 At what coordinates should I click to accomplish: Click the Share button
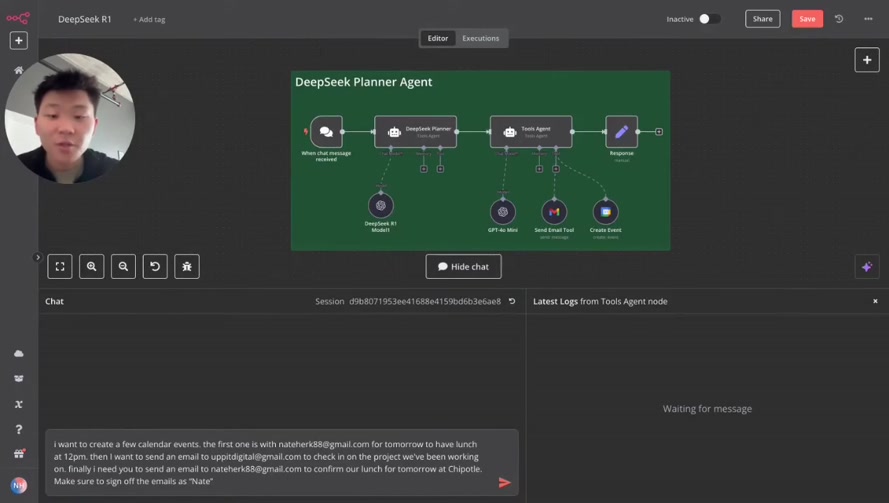click(763, 19)
